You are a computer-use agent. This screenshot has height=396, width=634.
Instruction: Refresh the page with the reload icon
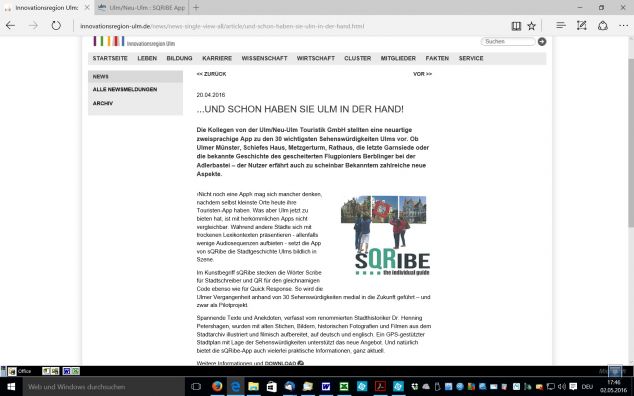coord(56,26)
